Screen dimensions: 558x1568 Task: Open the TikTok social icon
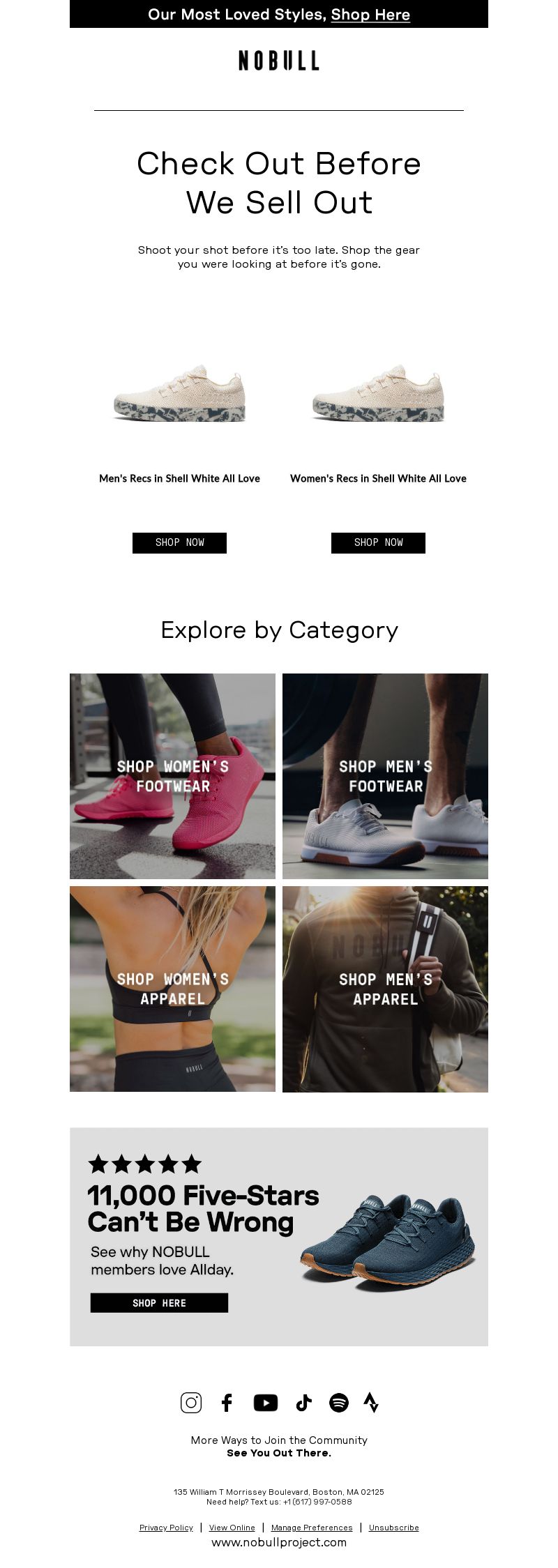pyautogui.click(x=303, y=1402)
